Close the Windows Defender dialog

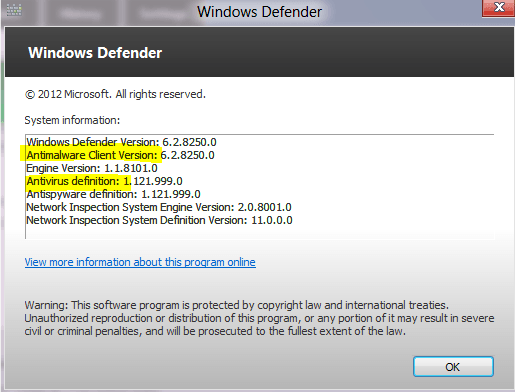(x=498, y=8)
